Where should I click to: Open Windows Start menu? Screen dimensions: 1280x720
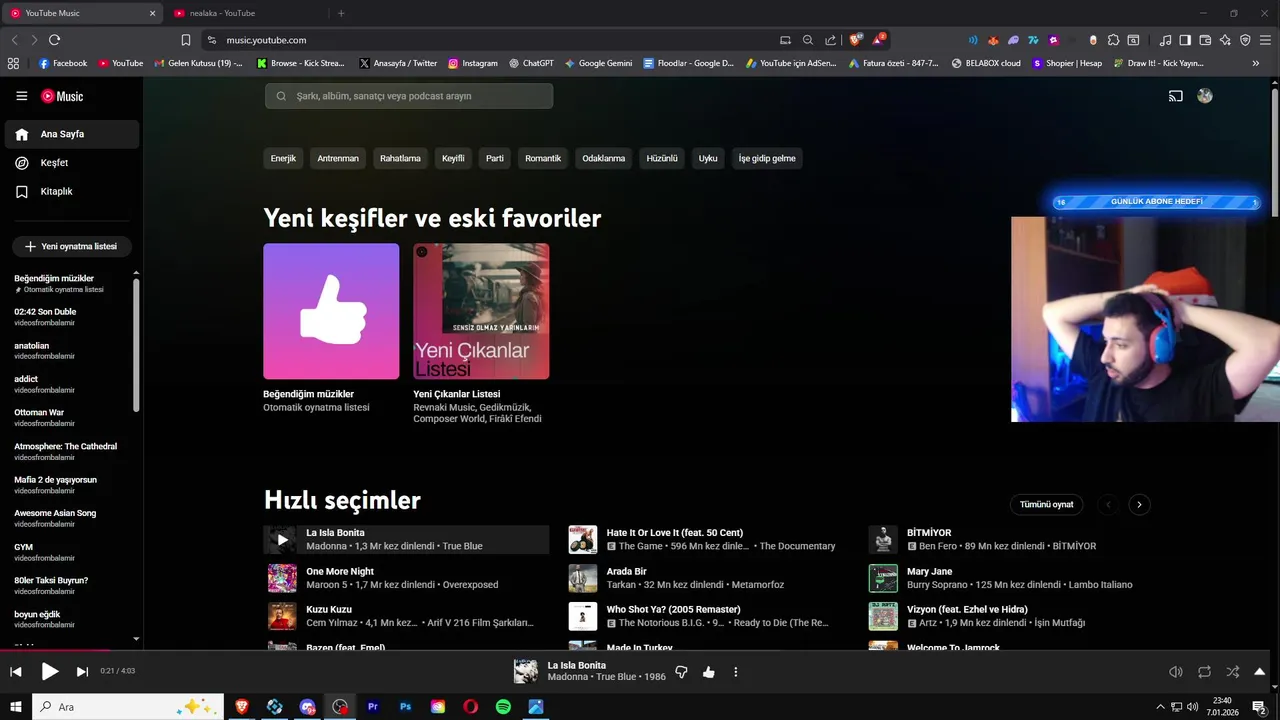tap(16, 707)
